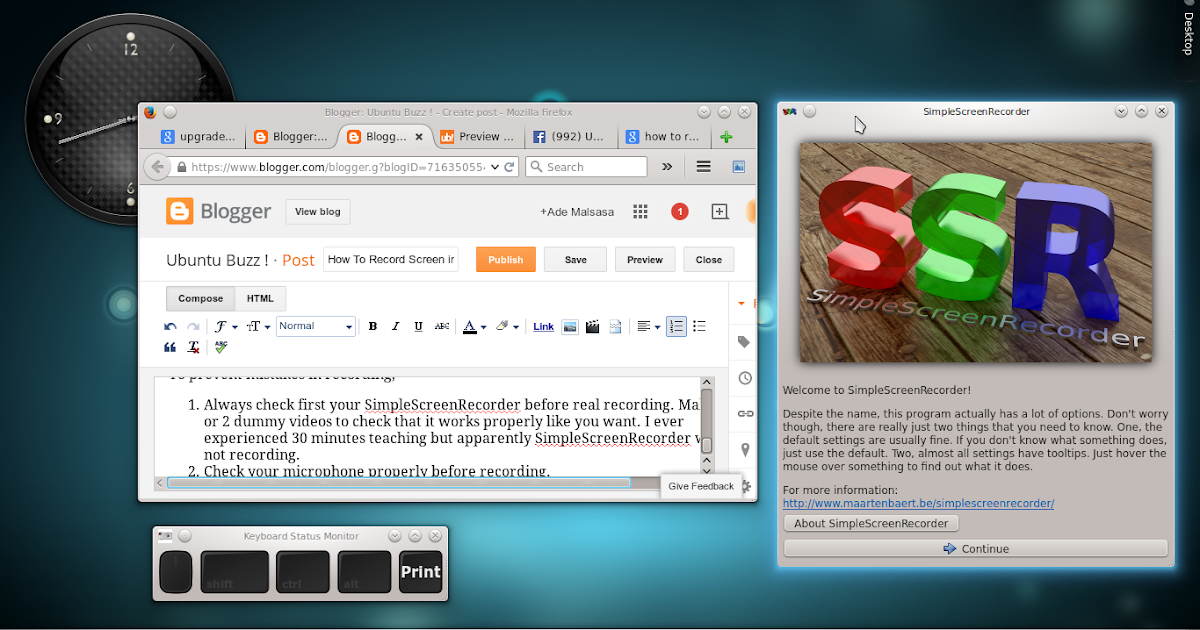Viewport: 1200px width, 630px height.
Task: Toggle underline formatting
Action: point(418,326)
